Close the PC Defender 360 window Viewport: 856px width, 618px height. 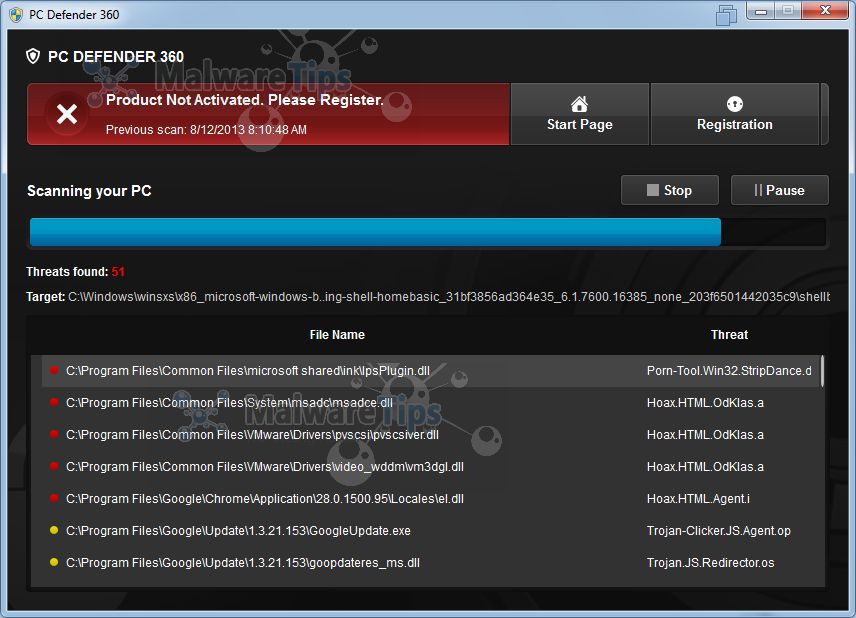pyautogui.click(x=825, y=11)
